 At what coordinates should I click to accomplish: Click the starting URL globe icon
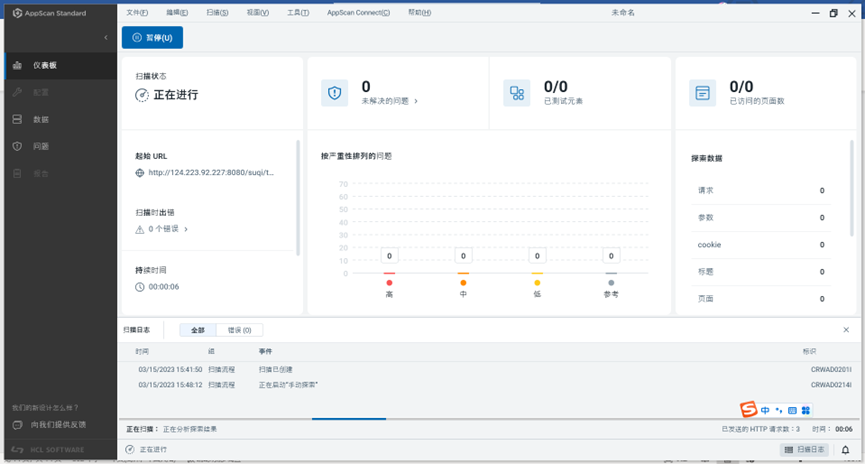pyautogui.click(x=140, y=173)
